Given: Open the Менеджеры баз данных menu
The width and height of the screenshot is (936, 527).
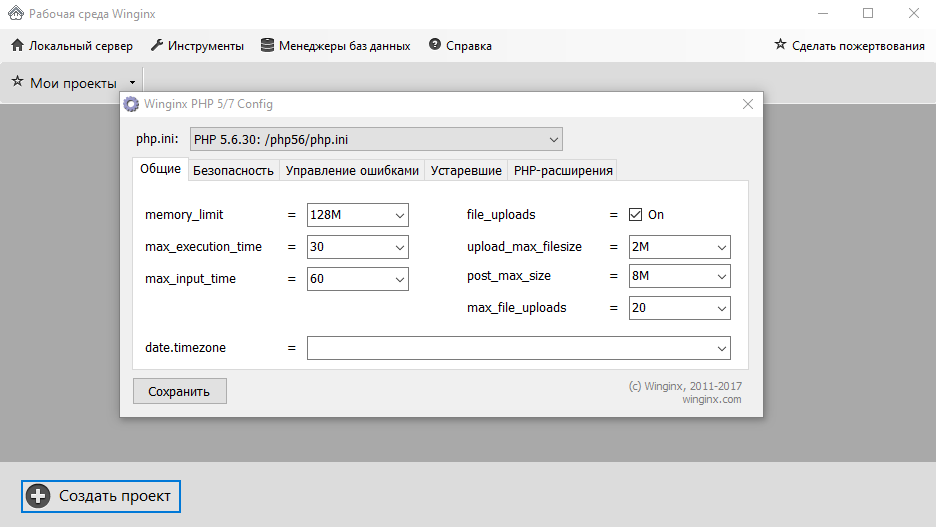Looking at the screenshot, I should [335, 46].
